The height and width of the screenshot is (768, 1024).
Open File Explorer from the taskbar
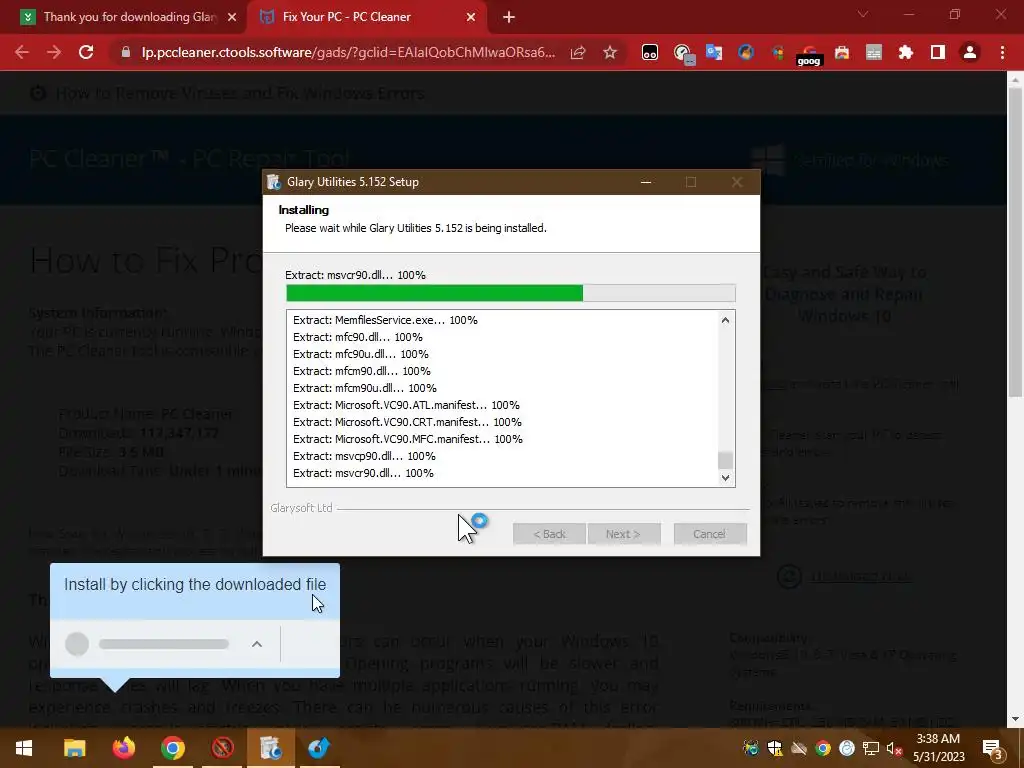74,748
